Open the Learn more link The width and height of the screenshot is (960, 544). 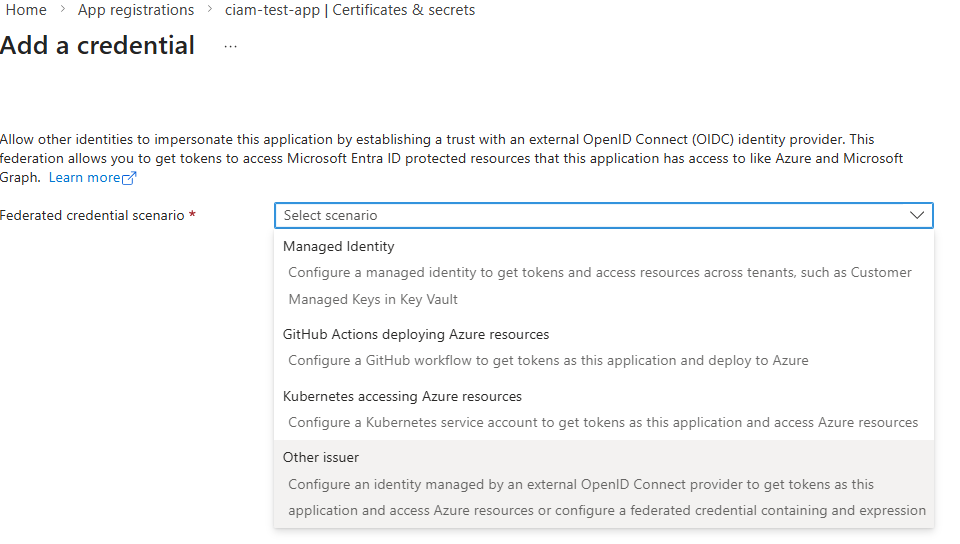click(84, 177)
